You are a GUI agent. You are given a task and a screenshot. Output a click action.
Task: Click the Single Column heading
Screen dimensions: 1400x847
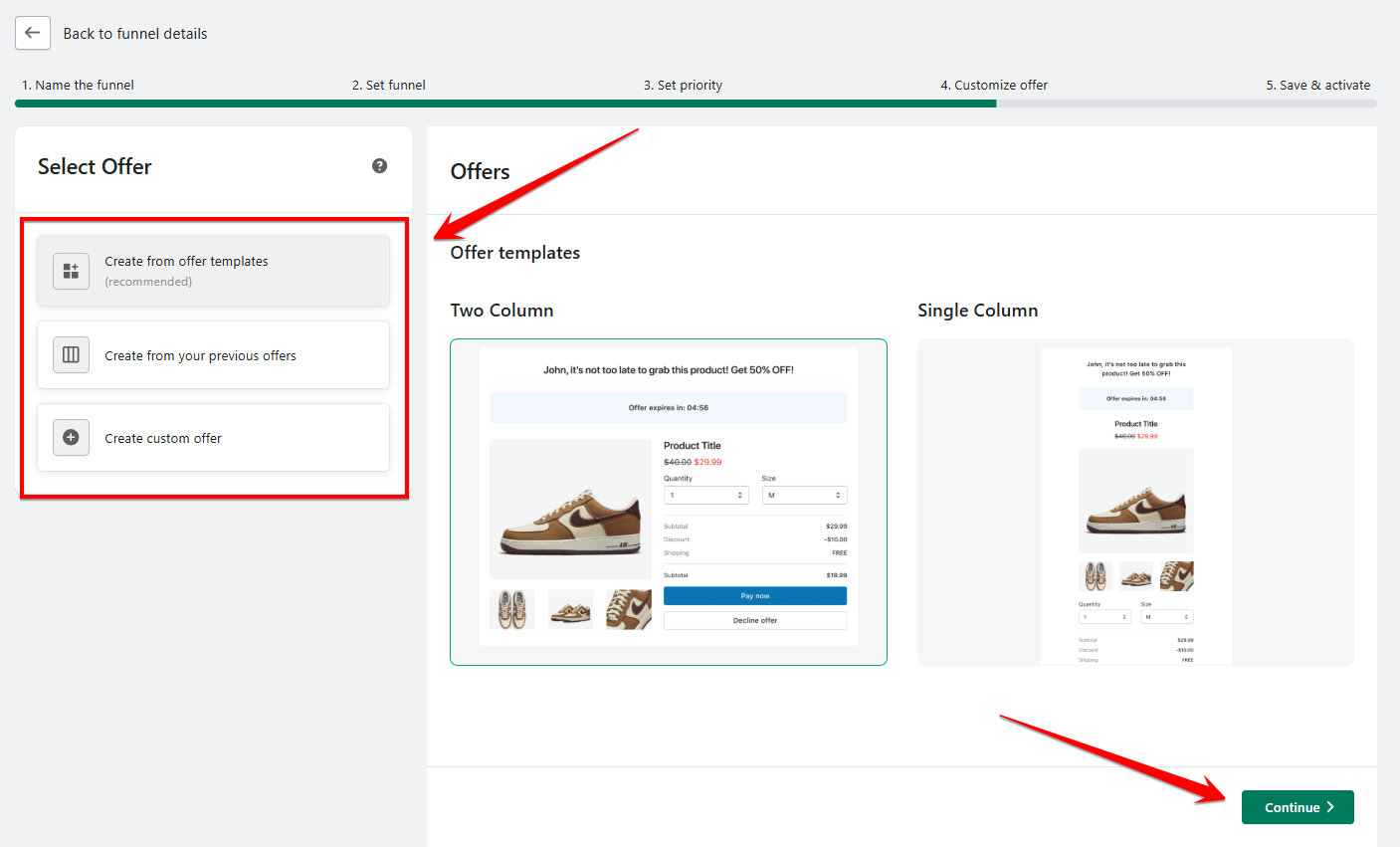coord(977,311)
